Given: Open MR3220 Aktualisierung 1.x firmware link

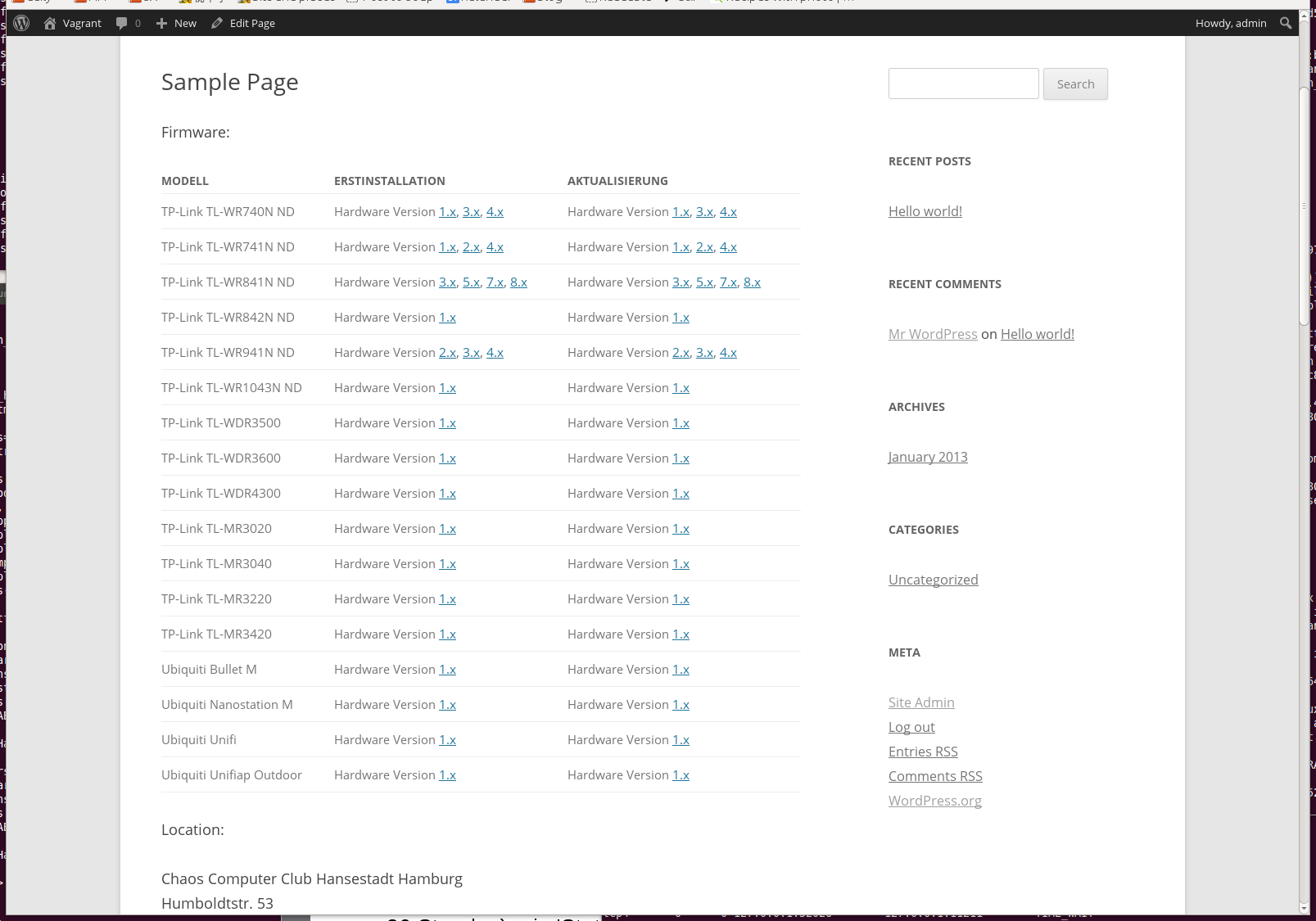Looking at the screenshot, I should [681, 599].
